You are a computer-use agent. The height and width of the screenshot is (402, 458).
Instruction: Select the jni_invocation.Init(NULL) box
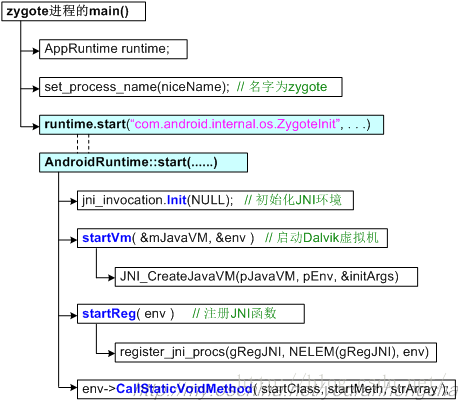pos(215,200)
